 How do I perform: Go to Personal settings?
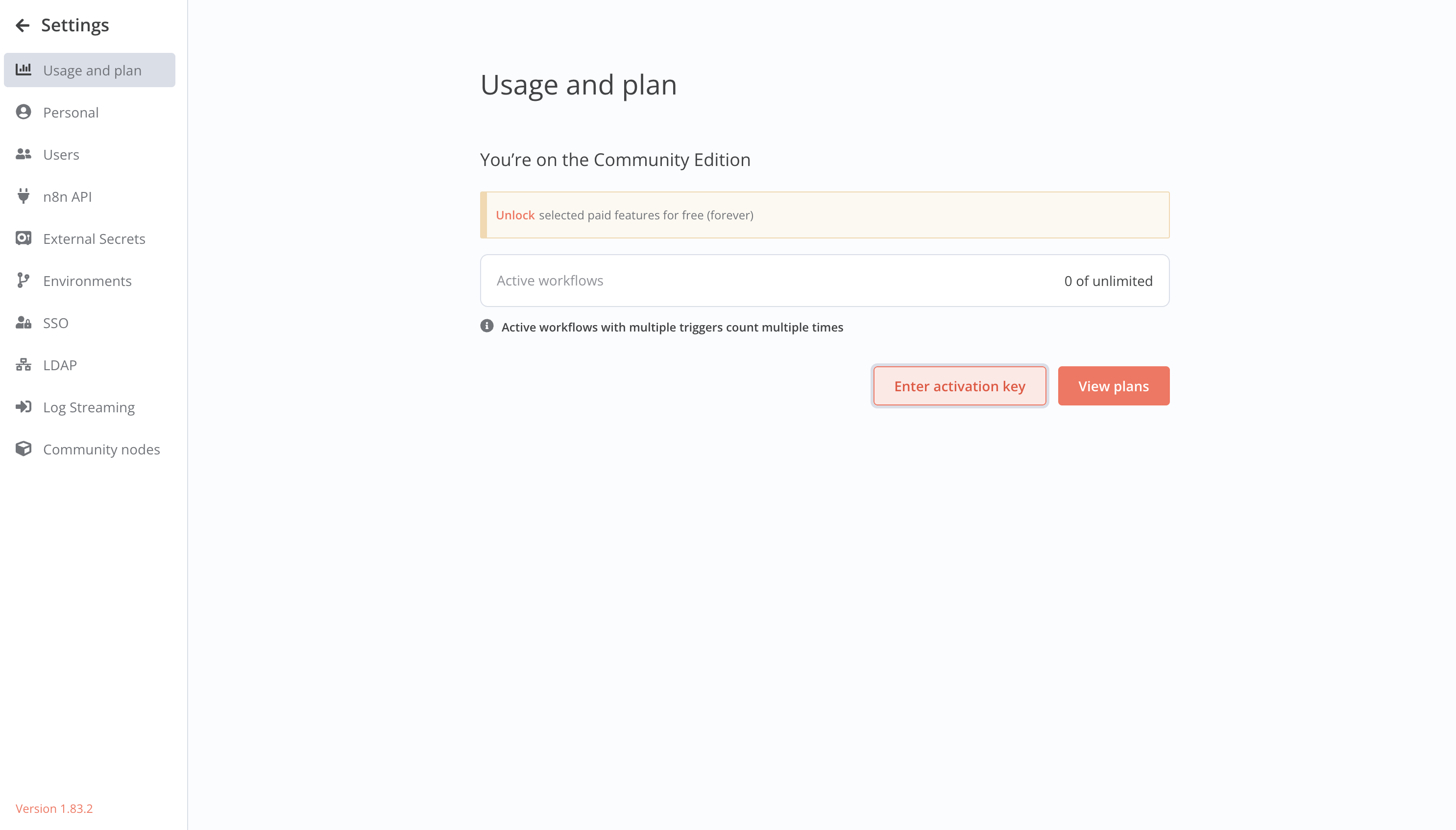90,112
